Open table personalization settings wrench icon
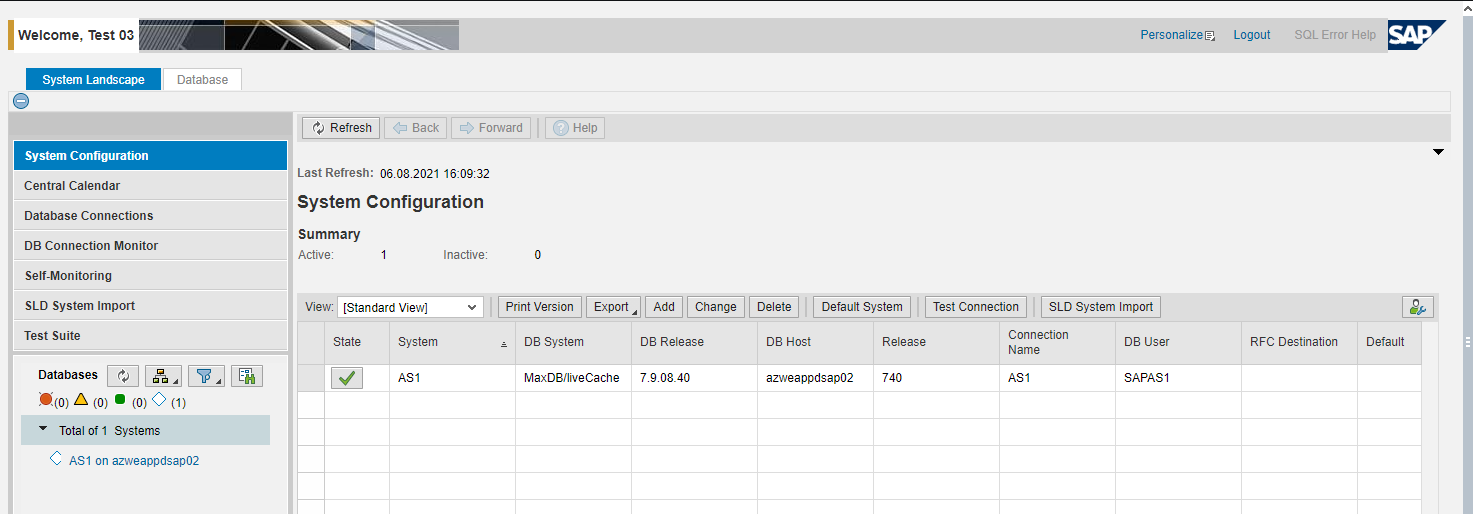 [x=1417, y=307]
